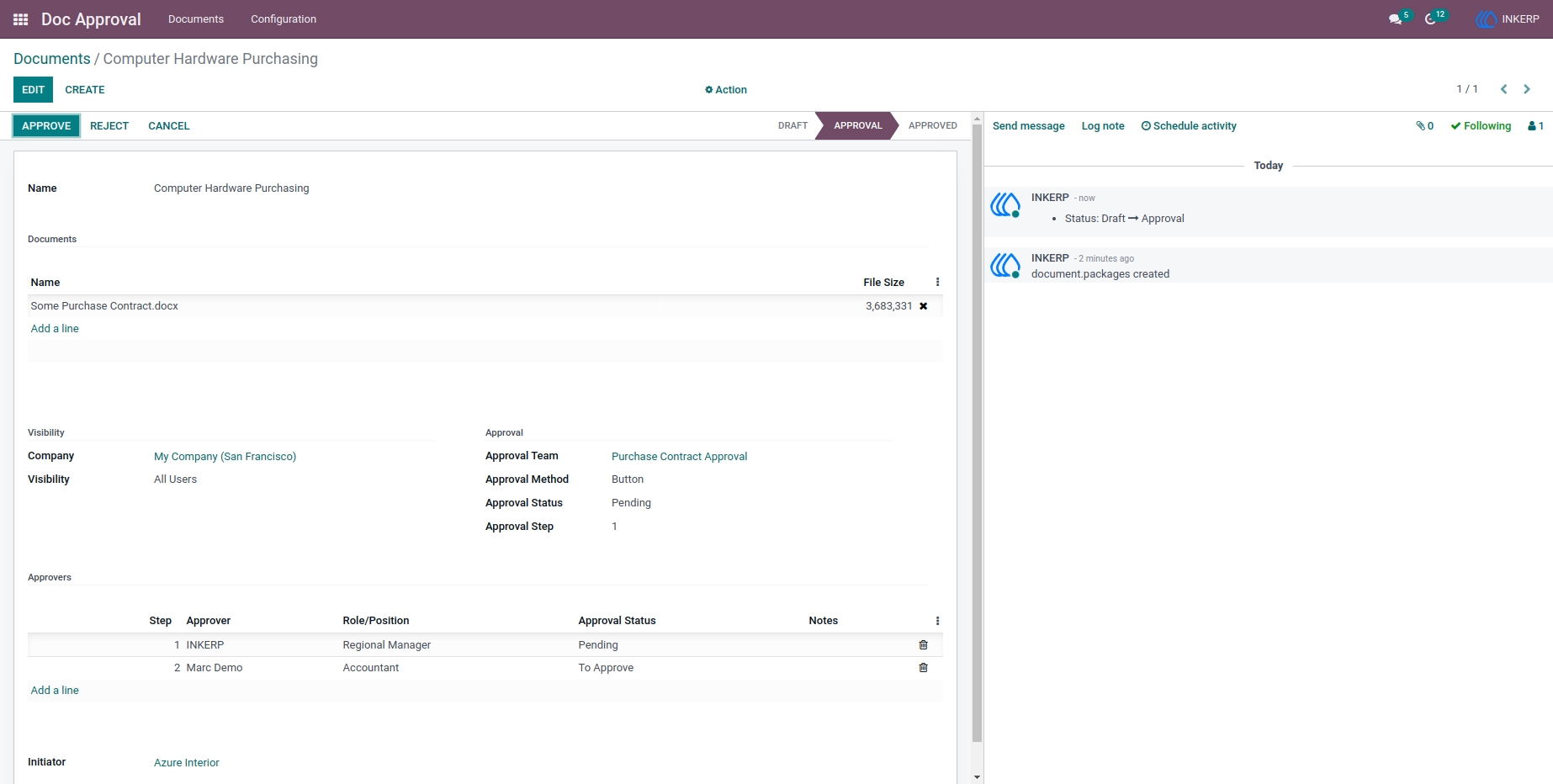Screen dimensions: 1553x784
Task: Remove Some Purchase Contract.docx with X icon
Action: [x=924, y=306]
